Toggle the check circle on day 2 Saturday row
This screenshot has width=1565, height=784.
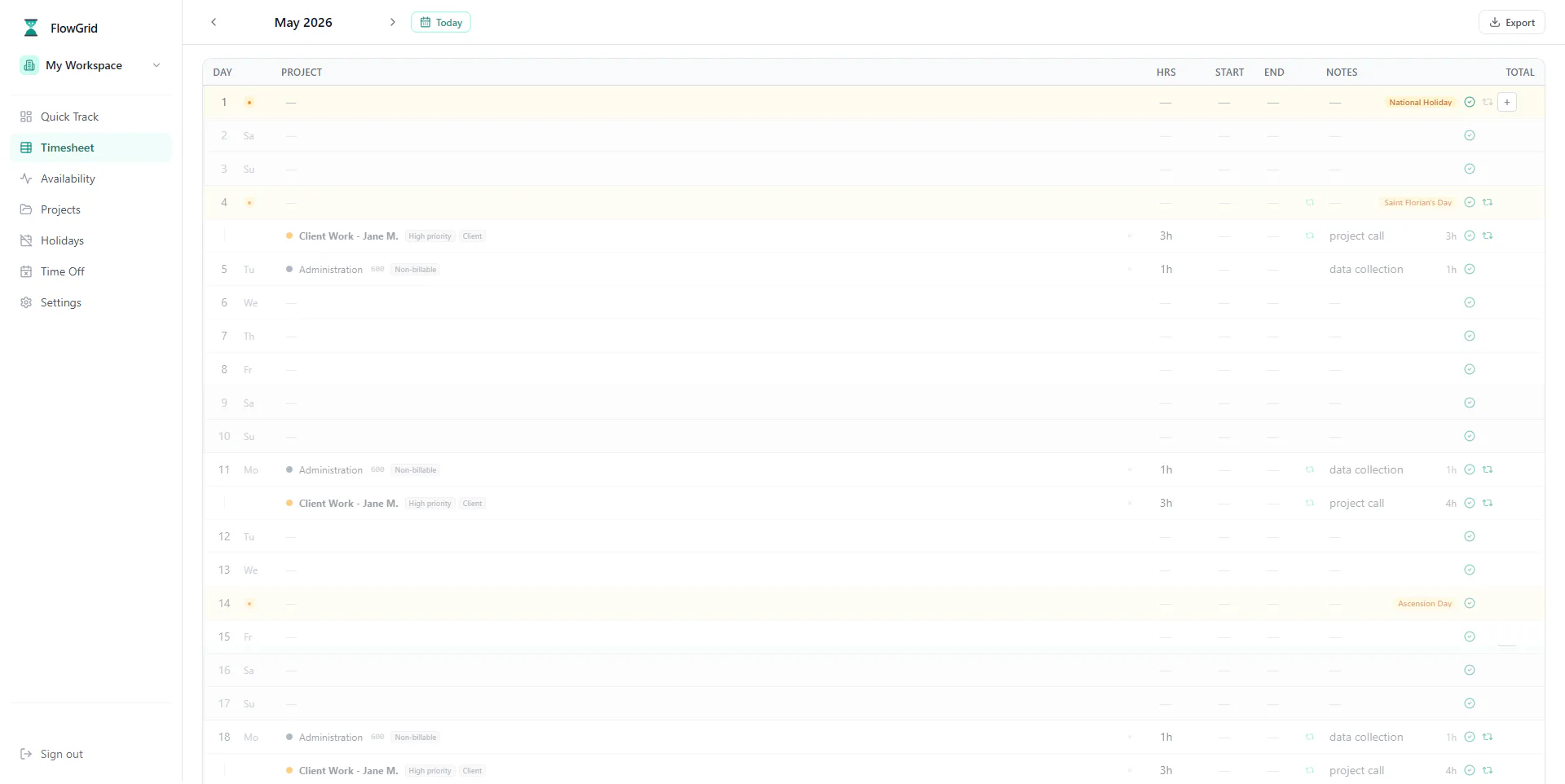coord(1470,135)
